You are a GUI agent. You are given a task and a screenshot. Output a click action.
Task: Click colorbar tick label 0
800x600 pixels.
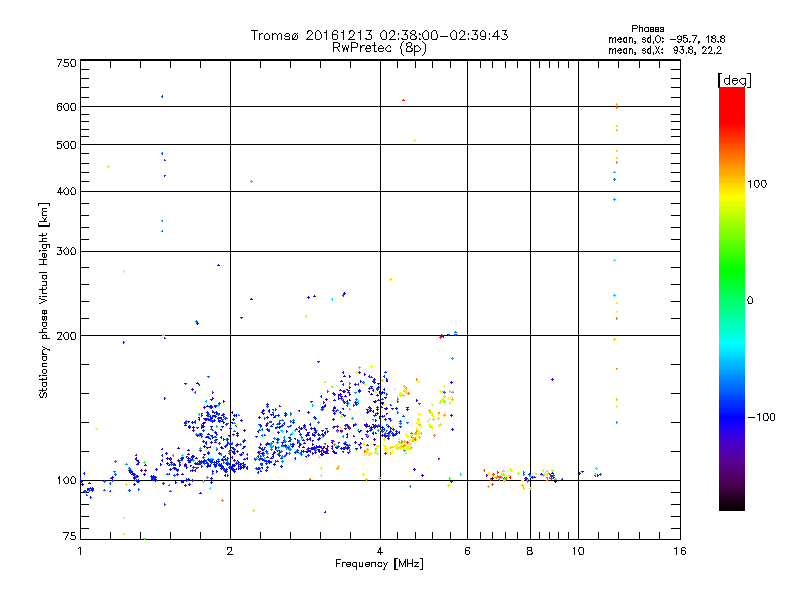[x=750, y=301]
